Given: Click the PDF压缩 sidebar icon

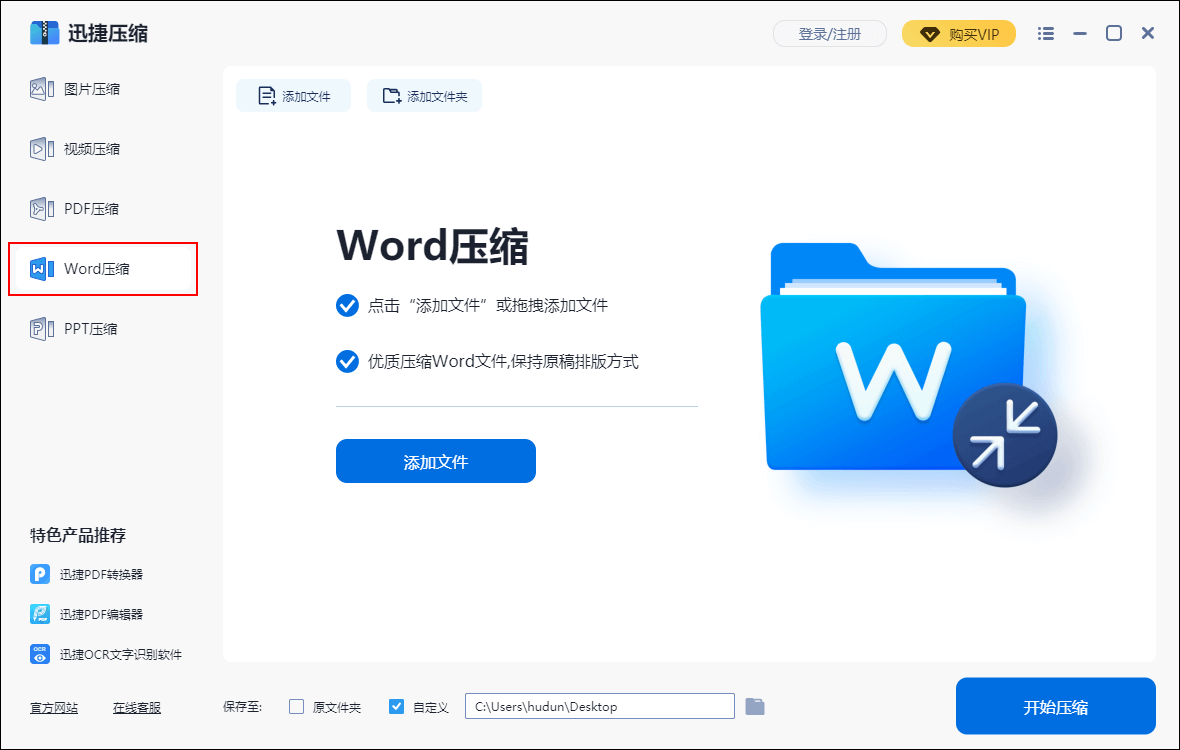Looking at the screenshot, I should tap(41, 209).
